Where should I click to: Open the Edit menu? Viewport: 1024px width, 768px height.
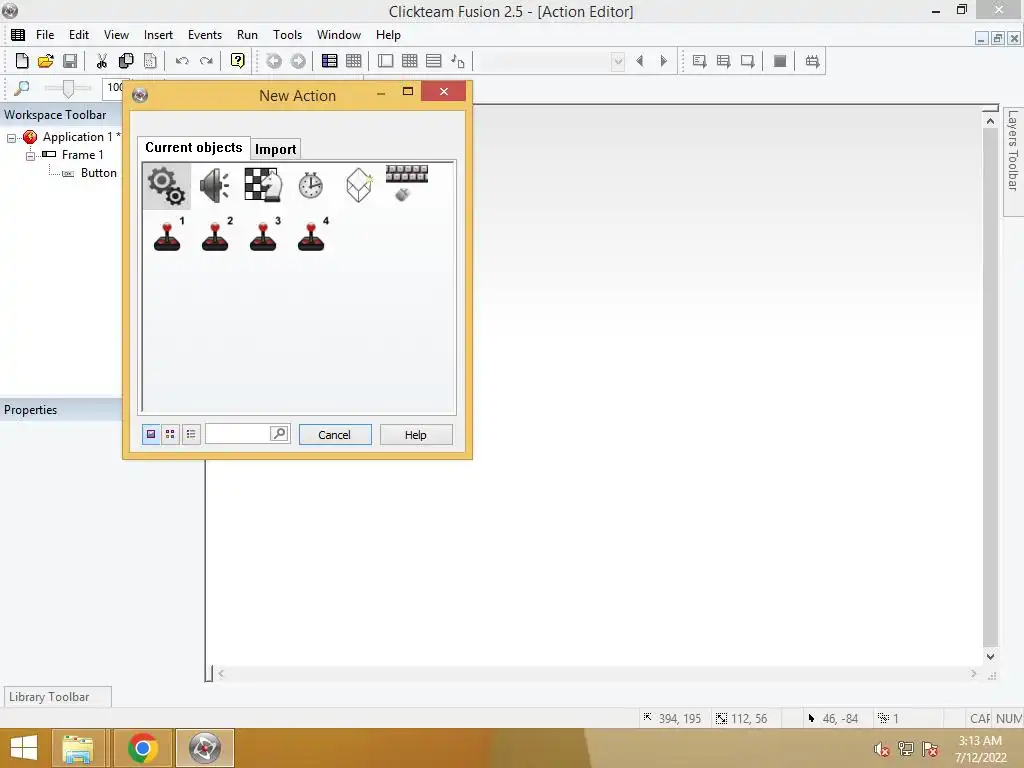pos(79,35)
